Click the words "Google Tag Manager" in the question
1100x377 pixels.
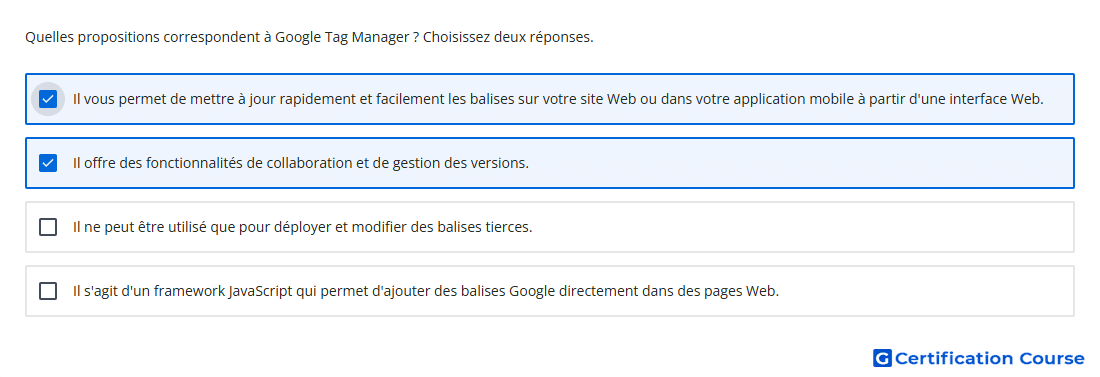tap(342, 37)
